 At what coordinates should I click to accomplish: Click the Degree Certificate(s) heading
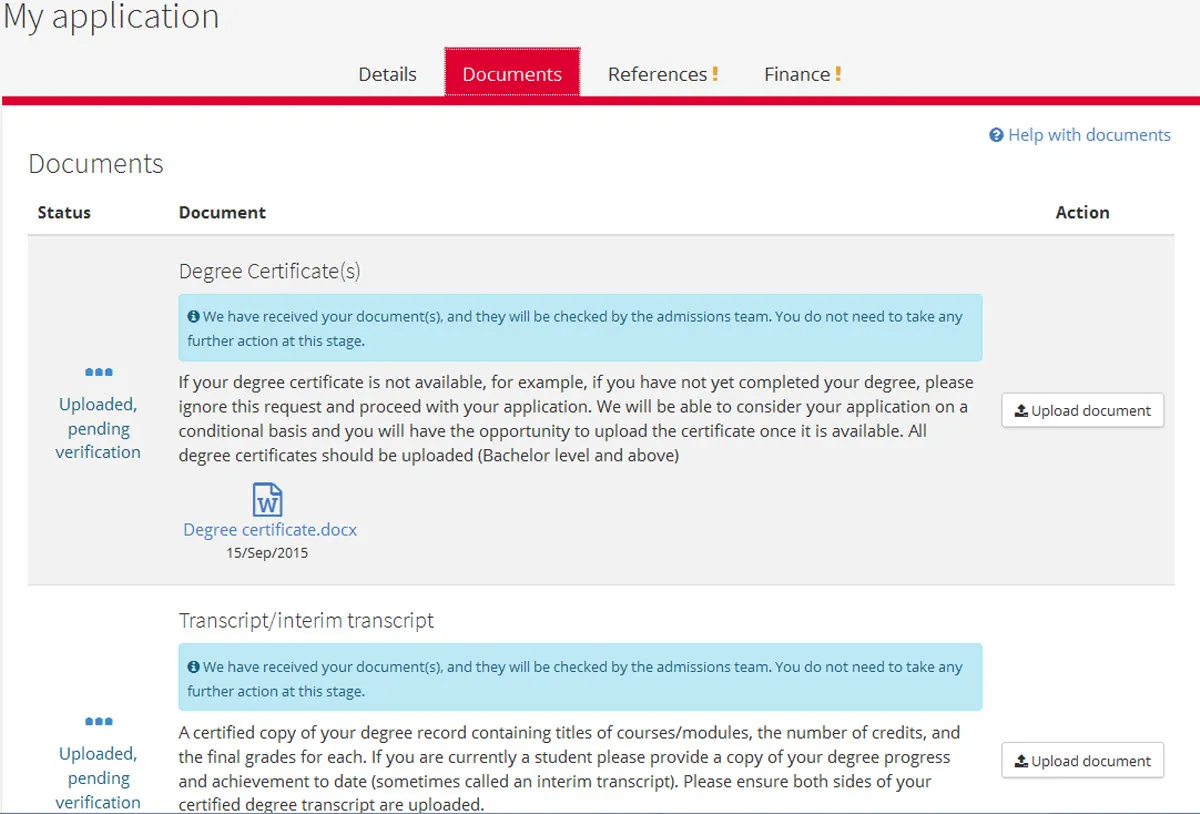(x=269, y=271)
